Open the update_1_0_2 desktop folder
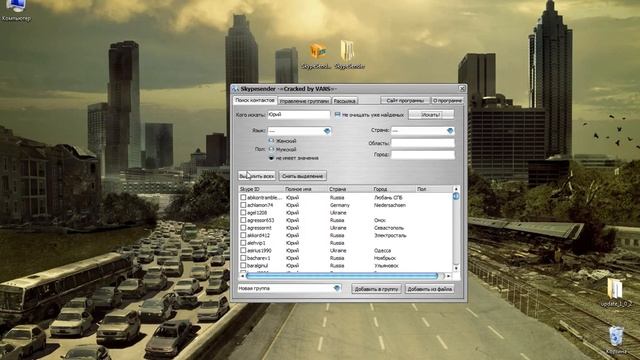The width and height of the screenshot is (640, 360). tap(616, 292)
